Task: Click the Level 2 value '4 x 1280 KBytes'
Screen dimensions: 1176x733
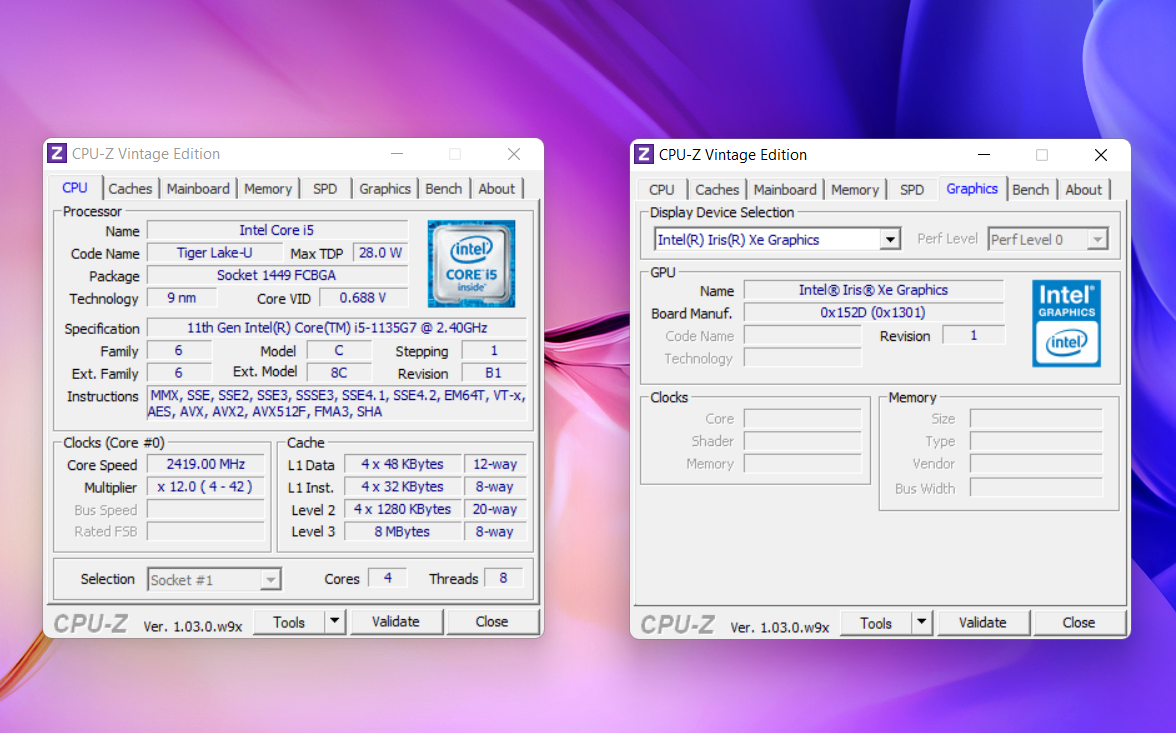Action: coord(402,509)
